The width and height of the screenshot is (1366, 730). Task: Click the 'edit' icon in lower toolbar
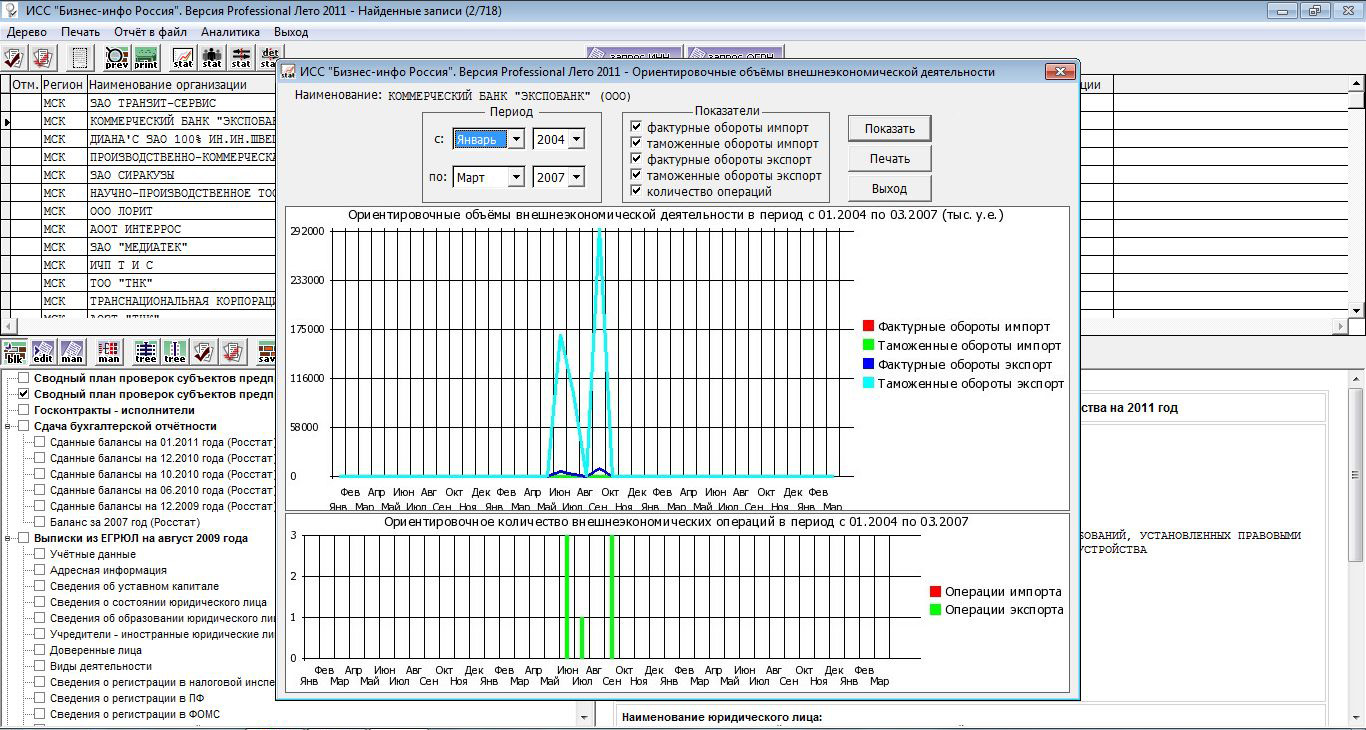click(x=43, y=352)
